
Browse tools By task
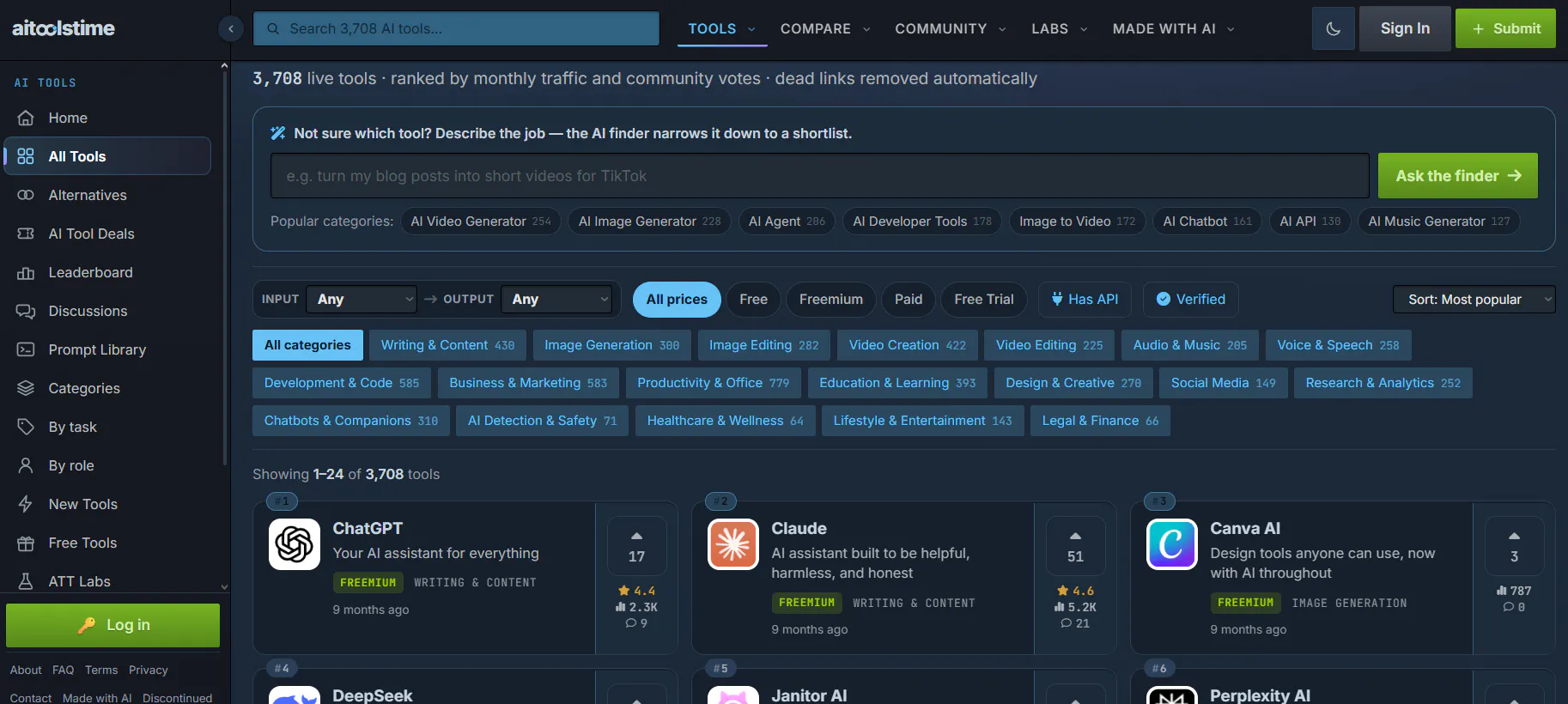107,427
